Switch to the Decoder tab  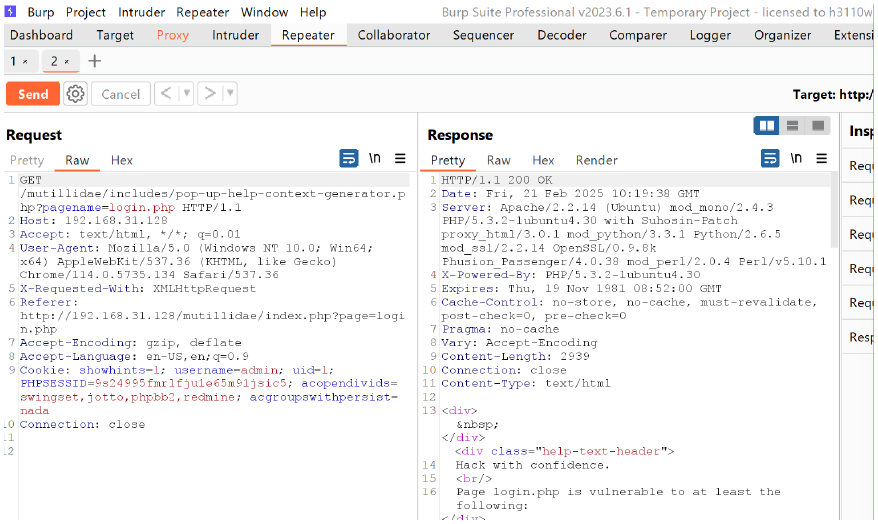pos(562,35)
